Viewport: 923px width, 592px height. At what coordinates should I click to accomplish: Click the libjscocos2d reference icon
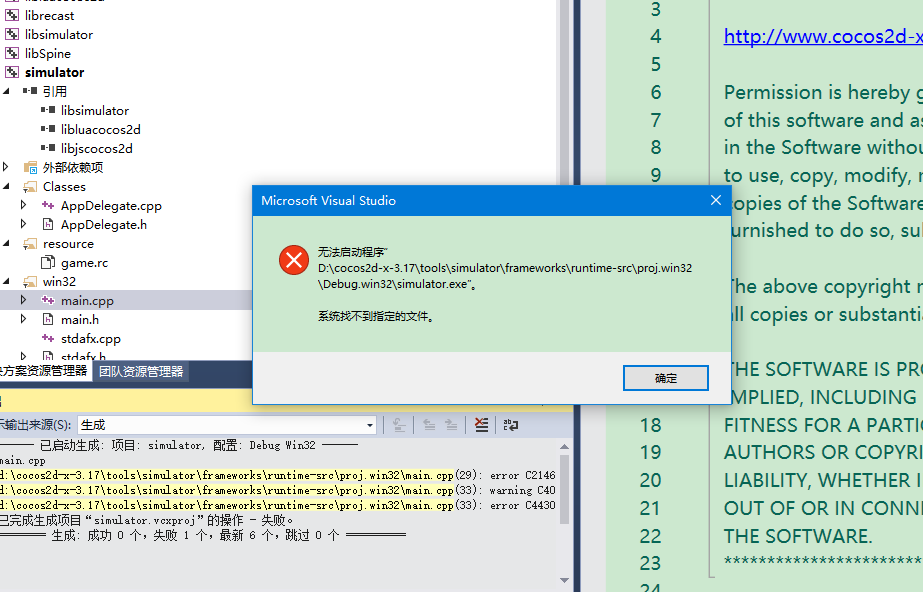click(48, 148)
